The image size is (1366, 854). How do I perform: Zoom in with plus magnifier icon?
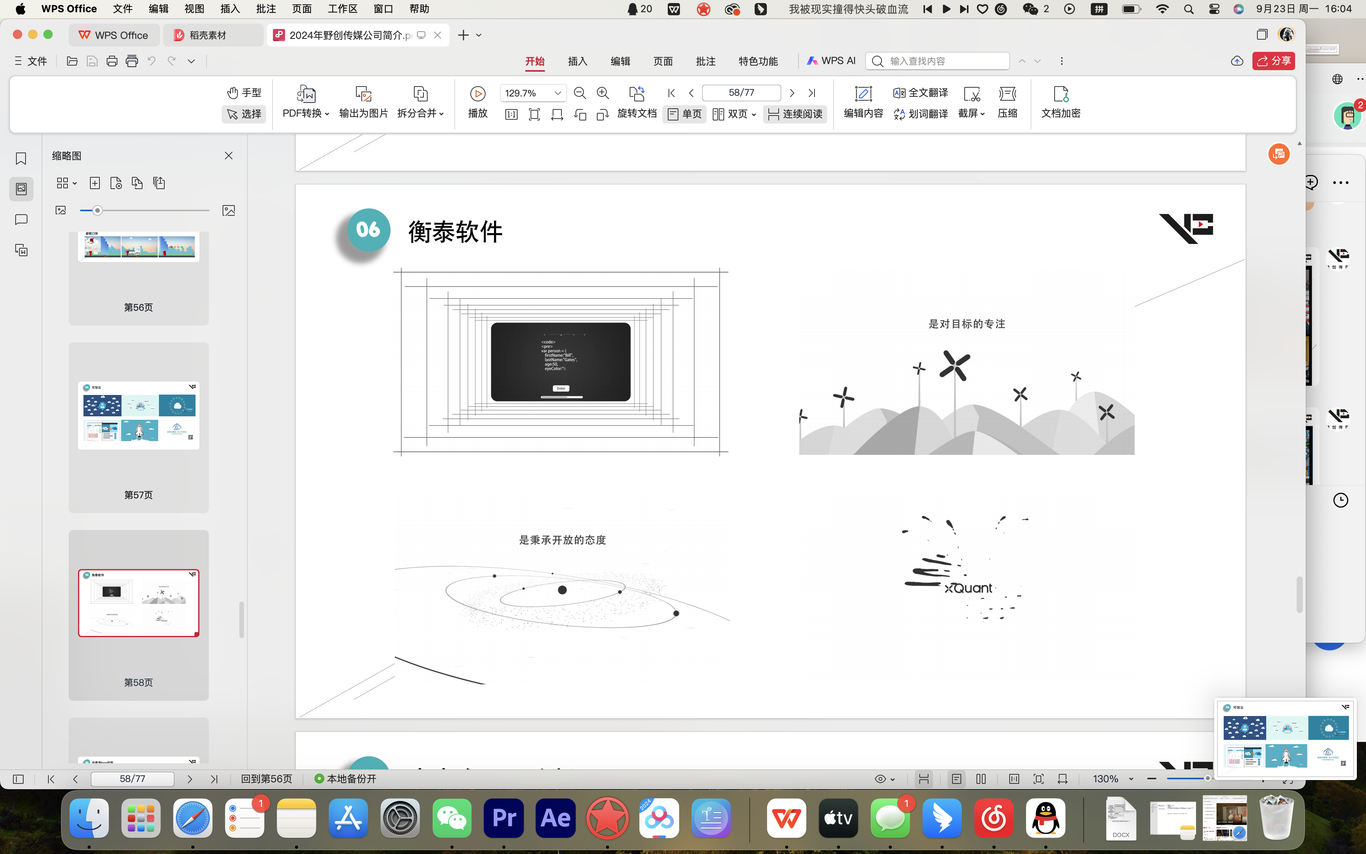(x=603, y=93)
